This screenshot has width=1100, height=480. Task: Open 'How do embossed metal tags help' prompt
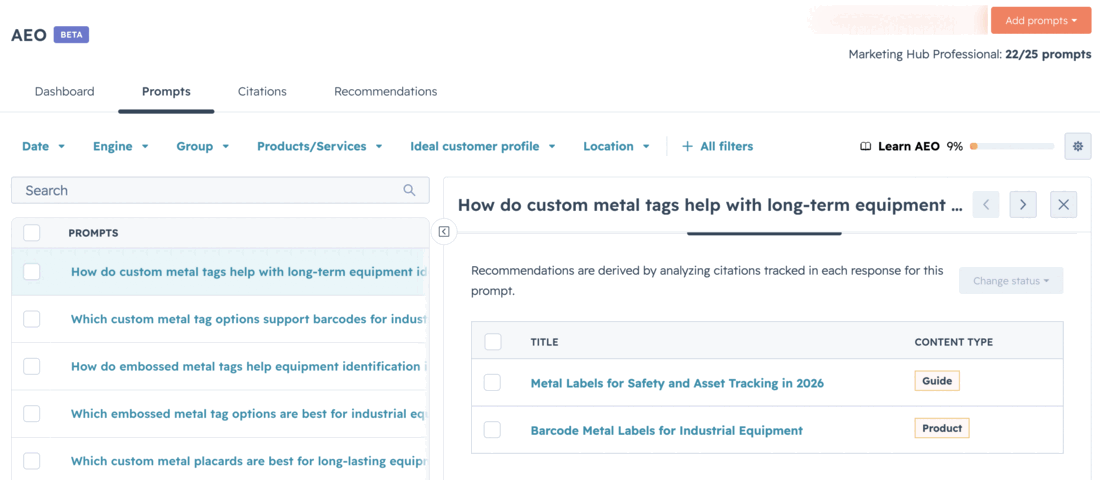[x=249, y=366]
